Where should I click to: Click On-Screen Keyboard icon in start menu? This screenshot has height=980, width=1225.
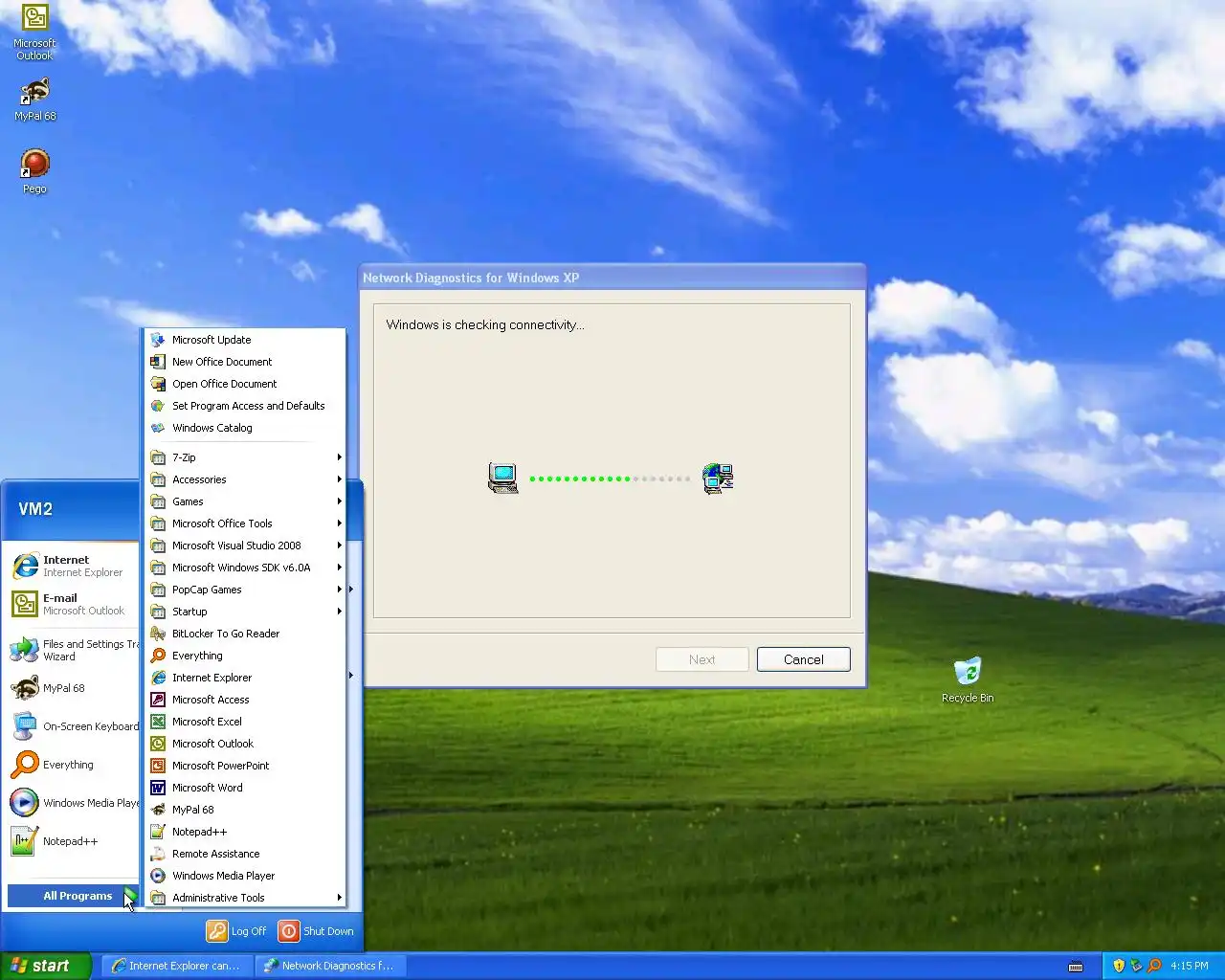click(x=24, y=726)
